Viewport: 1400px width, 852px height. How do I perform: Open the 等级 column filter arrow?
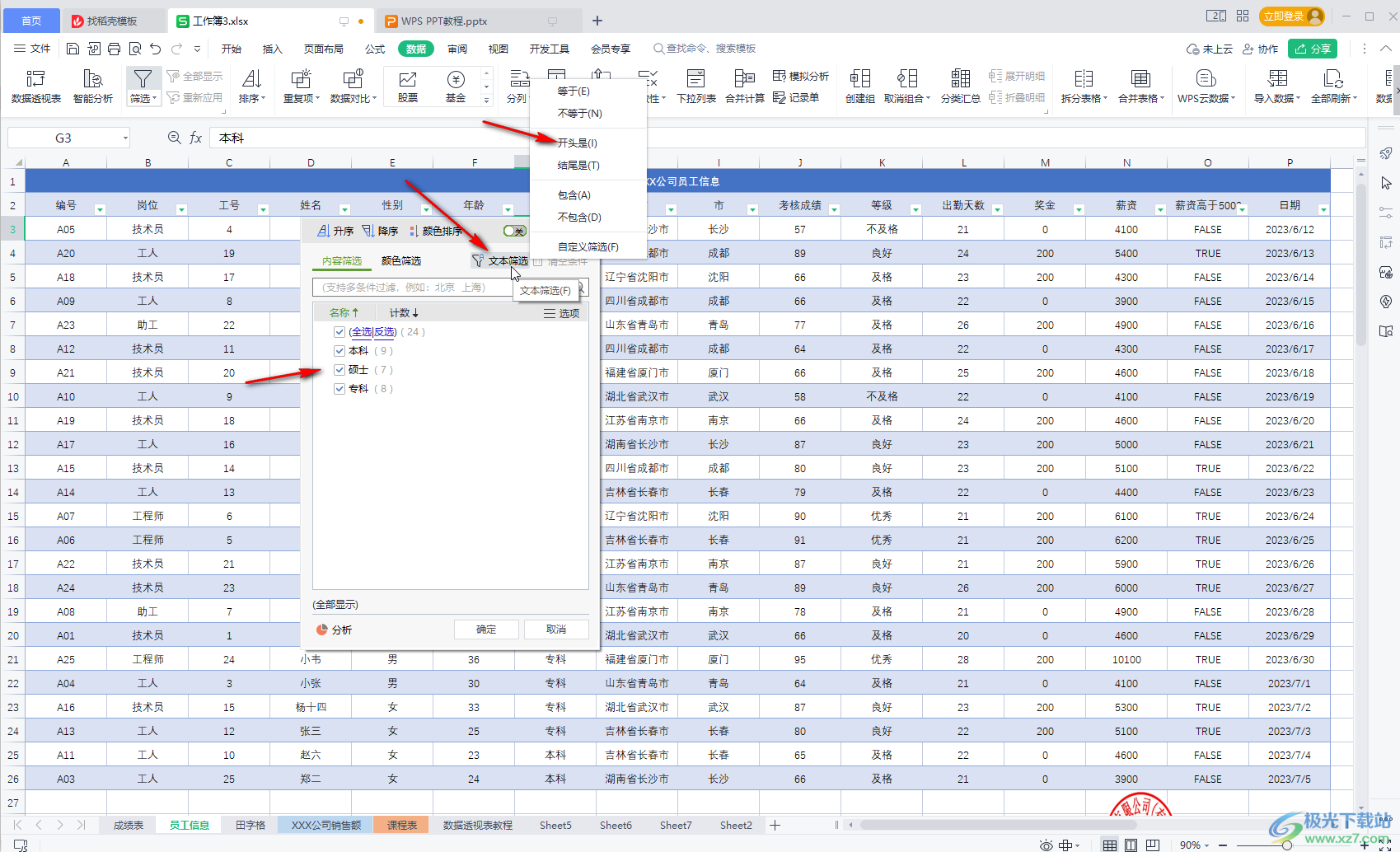915,209
